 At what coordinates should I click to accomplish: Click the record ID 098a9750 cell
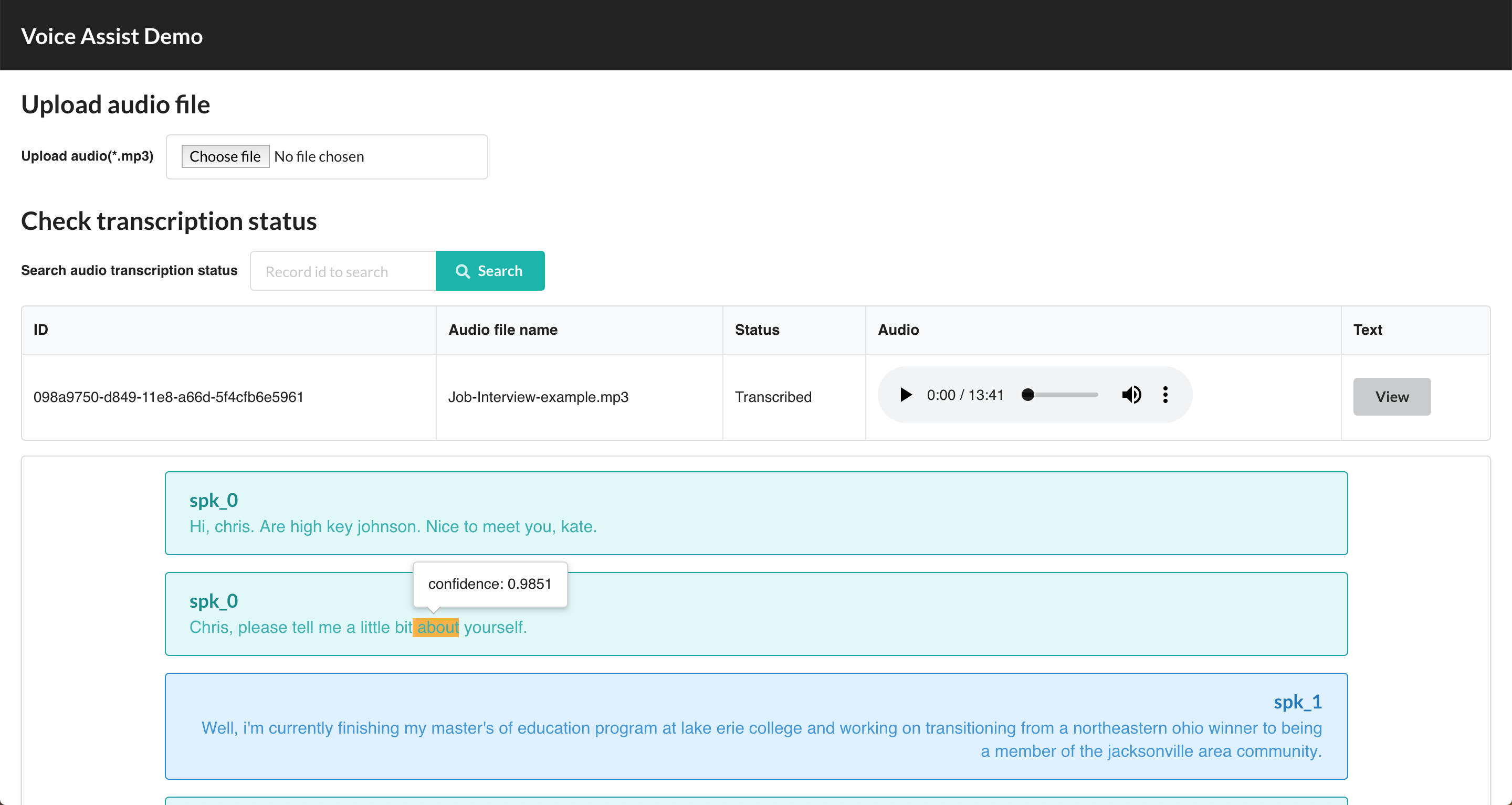click(x=169, y=397)
